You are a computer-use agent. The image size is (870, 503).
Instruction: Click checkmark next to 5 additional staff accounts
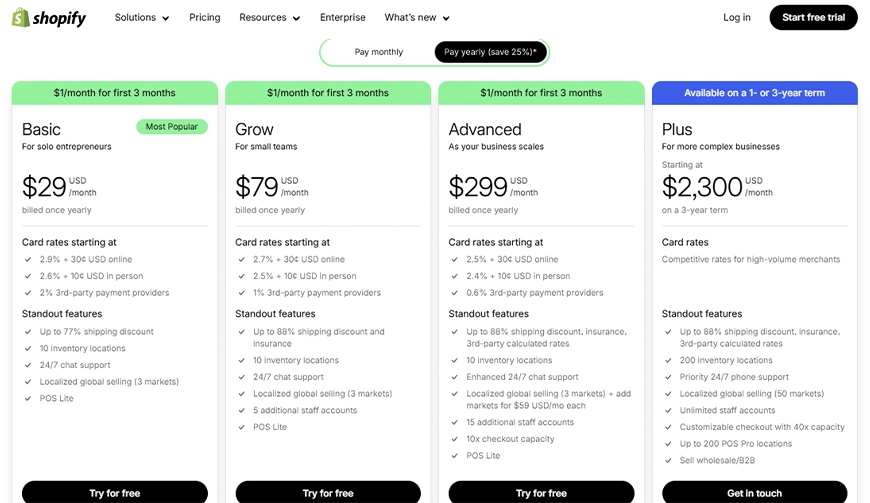click(241, 410)
